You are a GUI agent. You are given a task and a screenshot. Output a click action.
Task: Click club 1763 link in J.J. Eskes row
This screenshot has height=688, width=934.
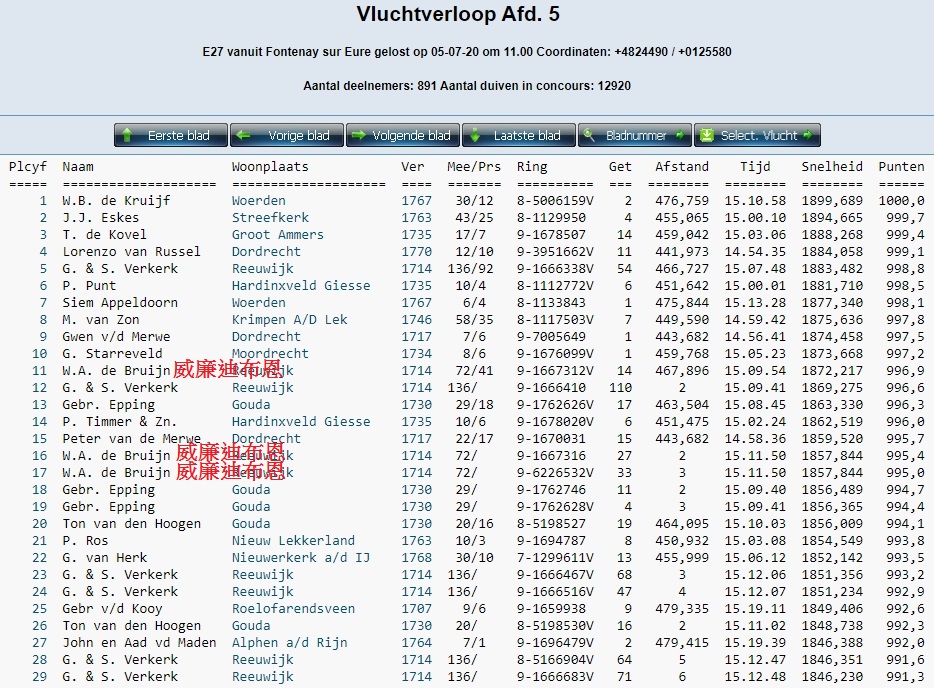click(416, 217)
